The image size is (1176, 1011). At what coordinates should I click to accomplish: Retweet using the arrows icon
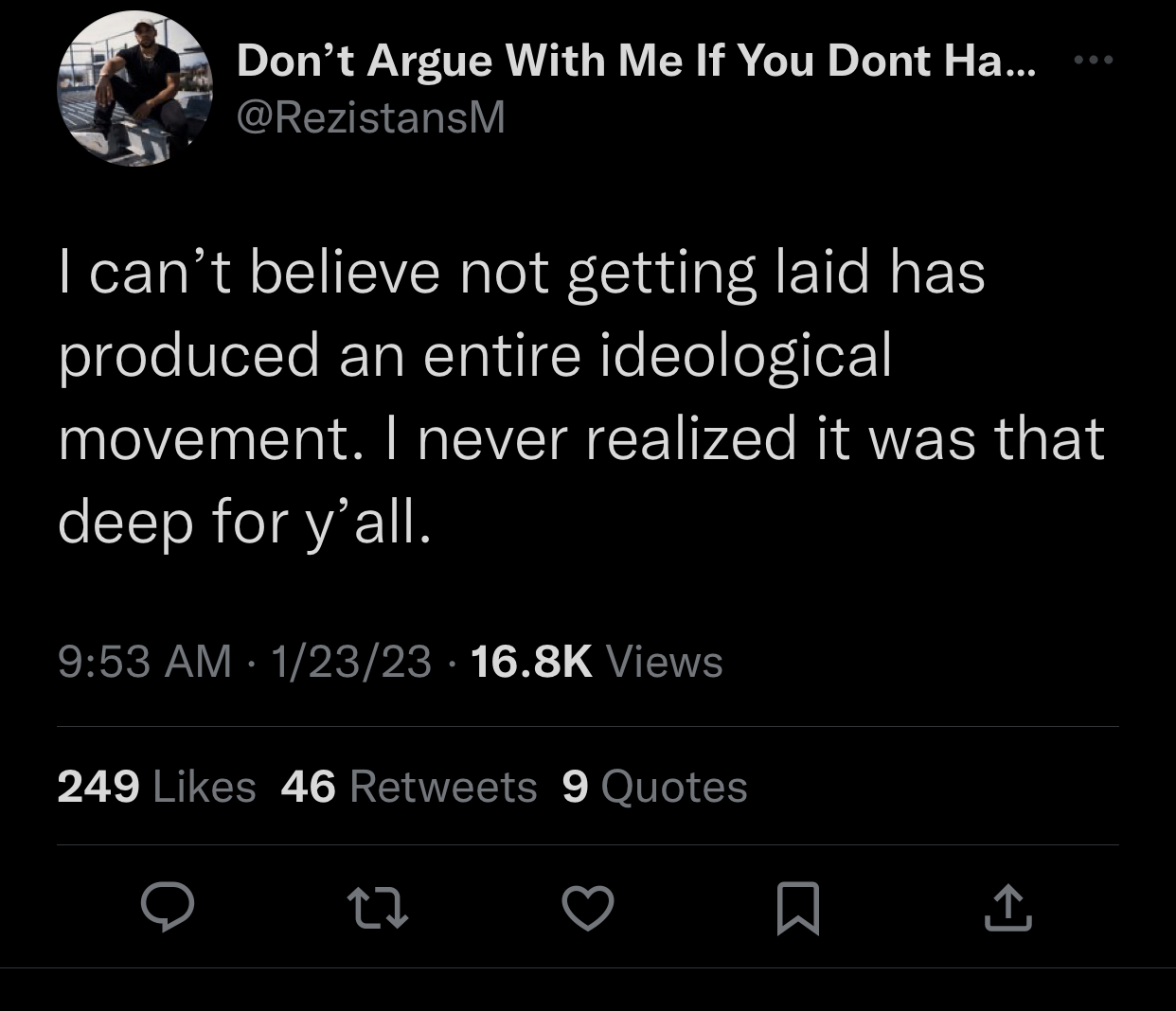379,909
